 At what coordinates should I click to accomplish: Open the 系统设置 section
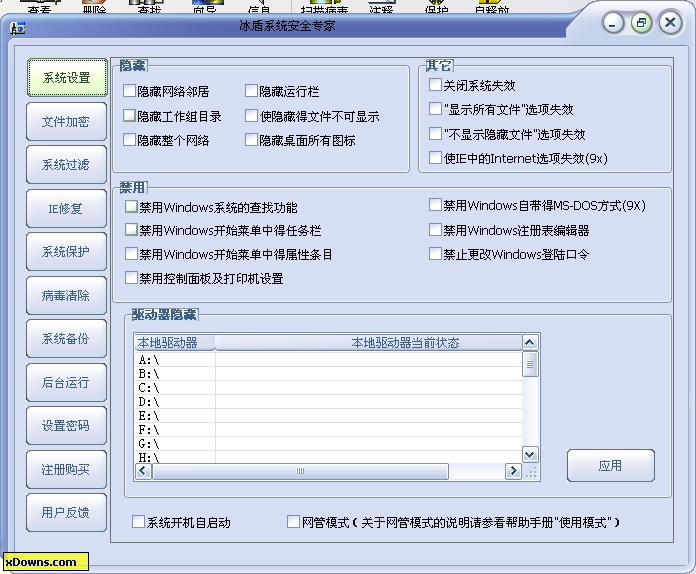67,78
